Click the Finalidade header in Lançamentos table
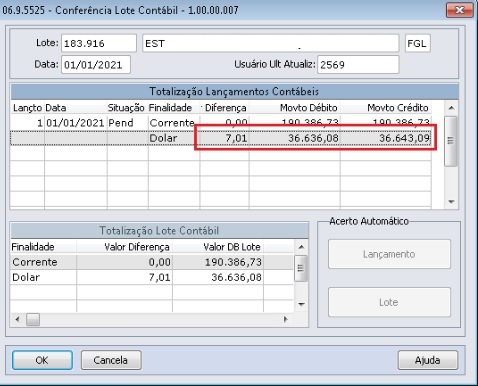 [170, 108]
